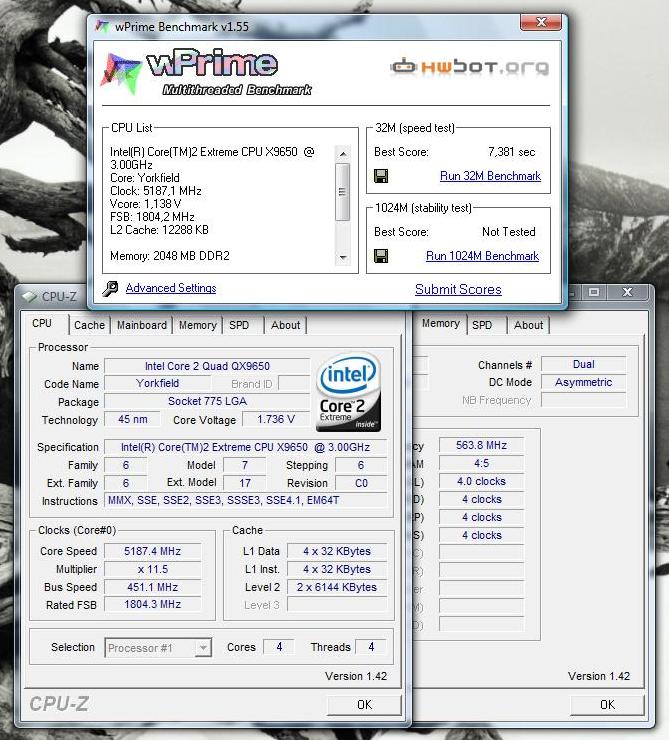Click the Revision value C0
This screenshot has height=740, width=669.
pyautogui.click(x=361, y=483)
